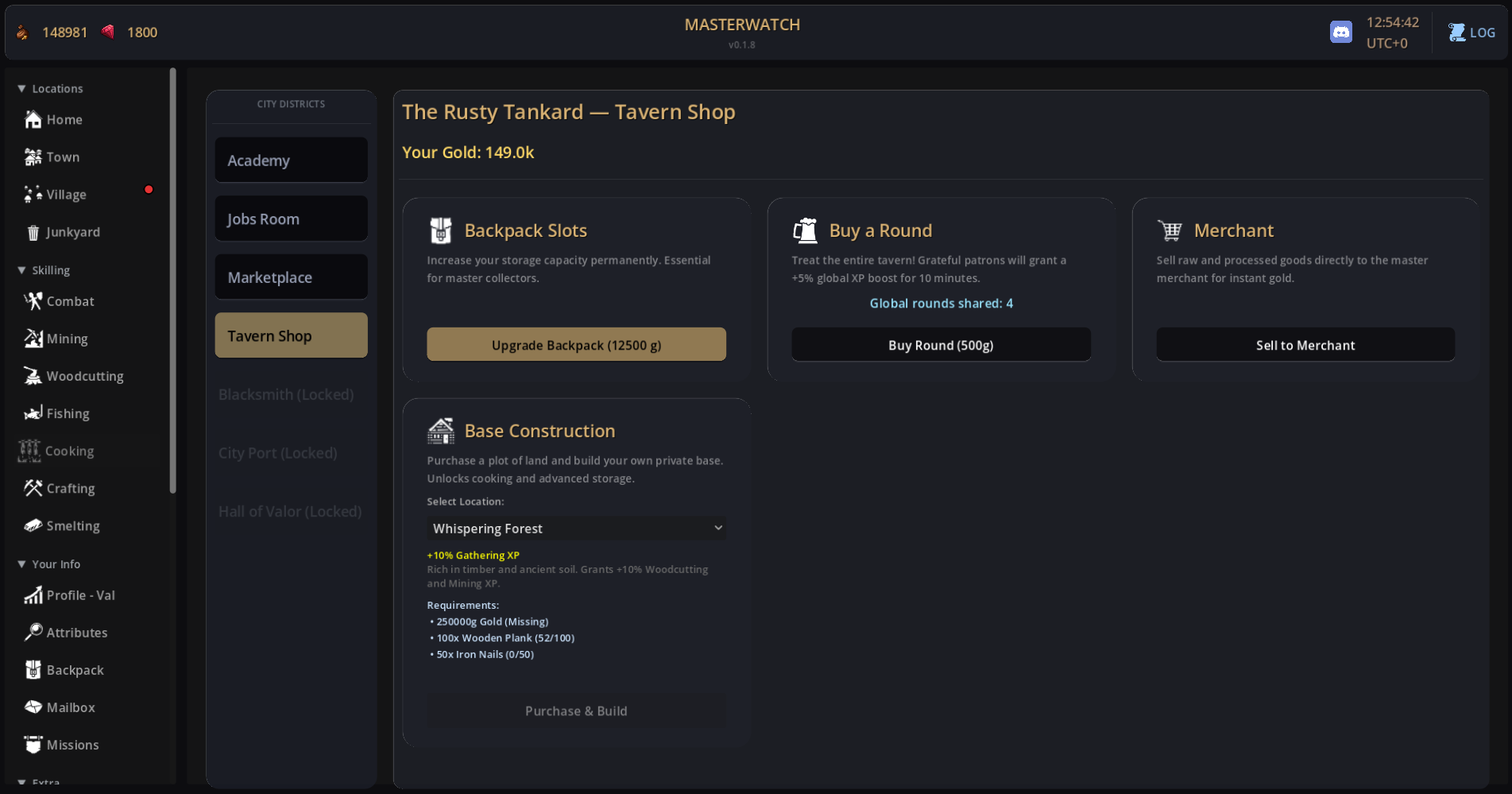Open the LOG scroll icon
This screenshot has height=794, width=1512.
click(1456, 32)
